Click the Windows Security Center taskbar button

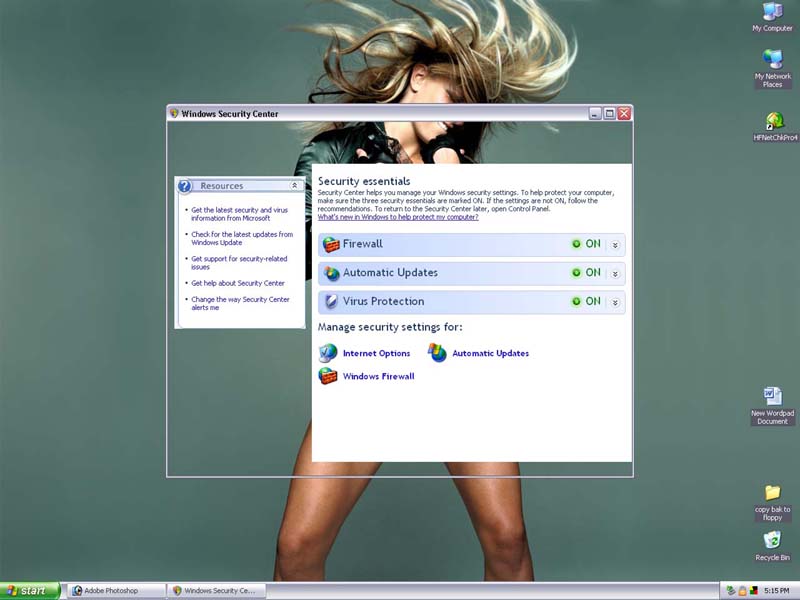(x=217, y=591)
